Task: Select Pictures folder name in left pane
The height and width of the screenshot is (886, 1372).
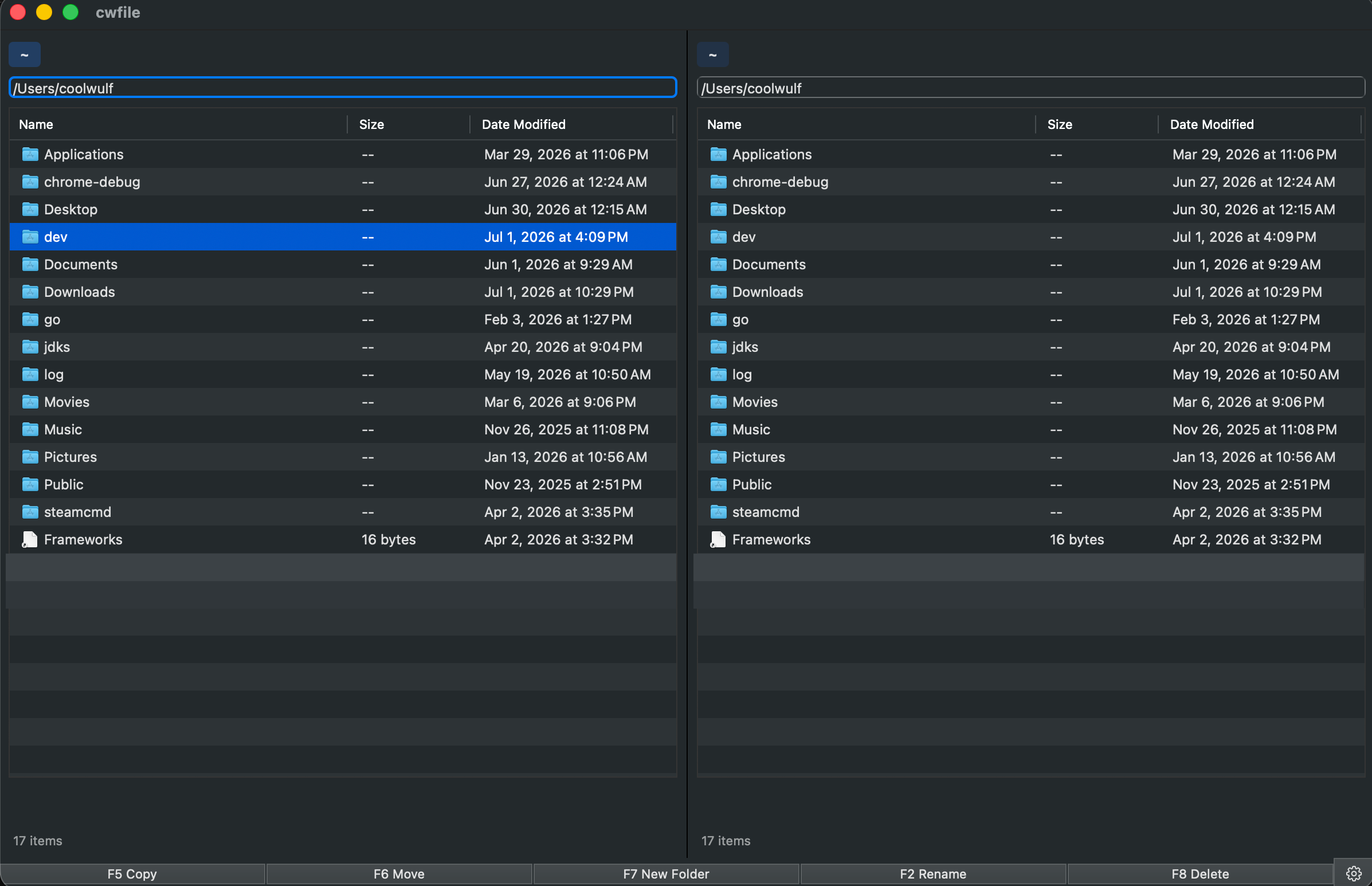Action: tap(70, 457)
